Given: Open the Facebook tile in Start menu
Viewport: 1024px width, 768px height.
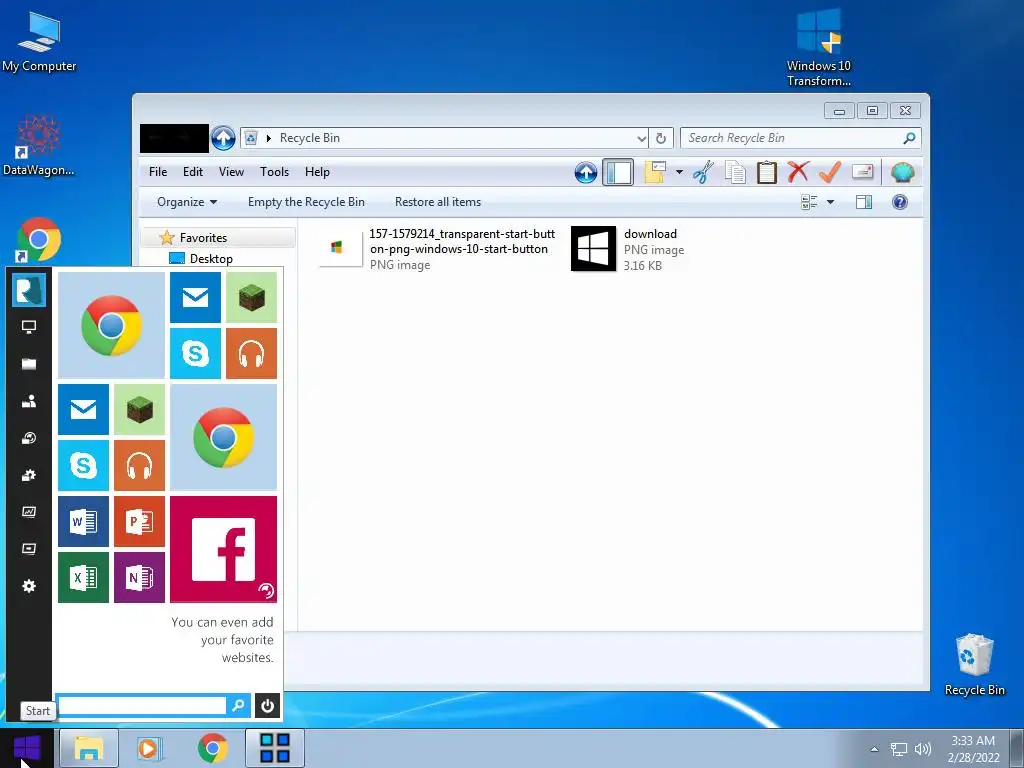Looking at the screenshot, I should pyautogui.click(x=223, y=549).
